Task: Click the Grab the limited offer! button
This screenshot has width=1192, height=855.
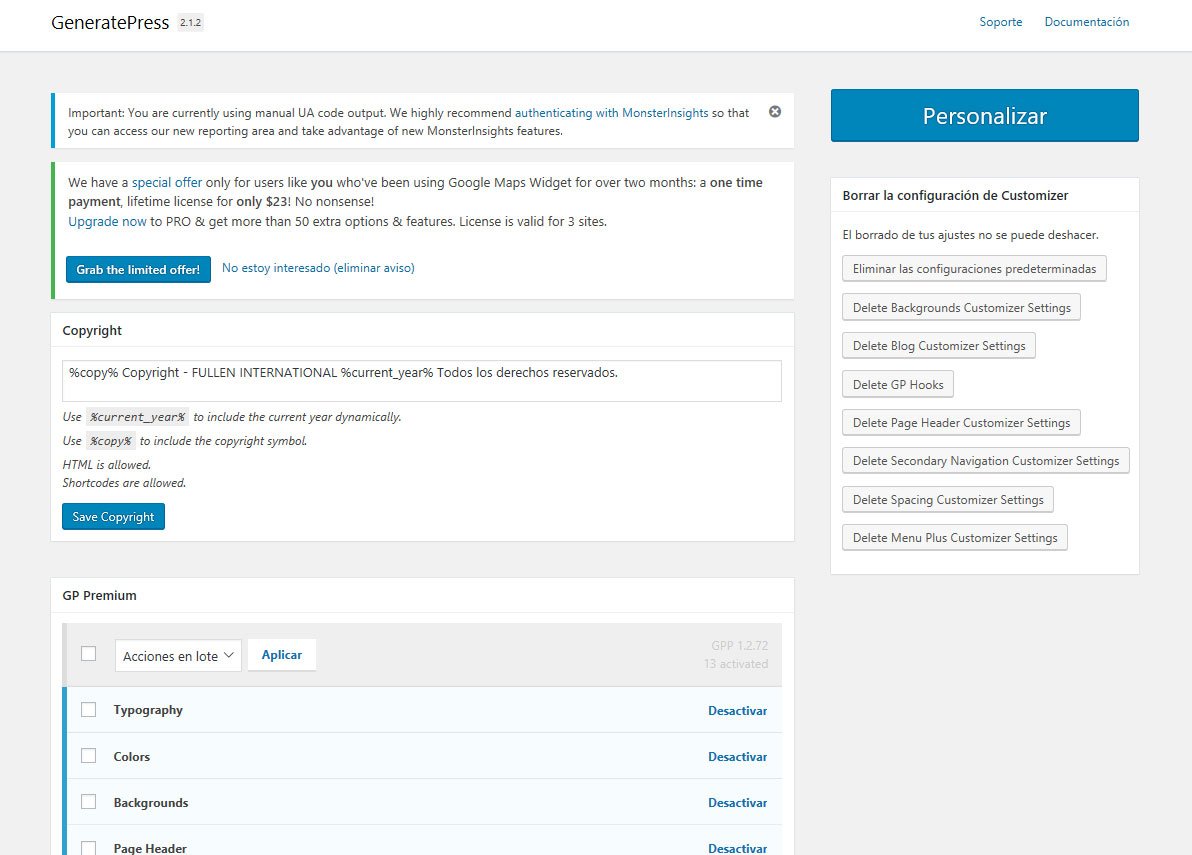Action: [x=138, y=270]
